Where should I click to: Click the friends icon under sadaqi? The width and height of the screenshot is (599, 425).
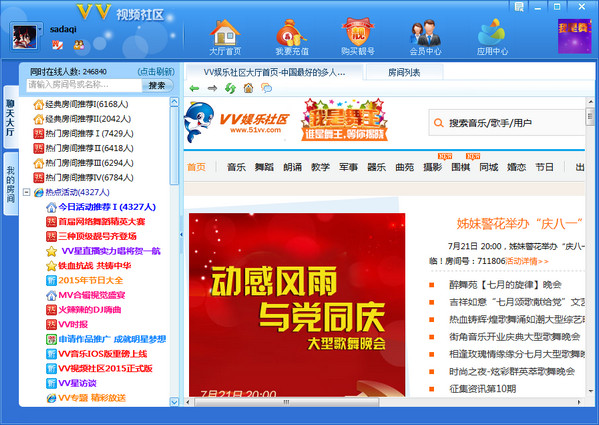[x=79, y=45]
